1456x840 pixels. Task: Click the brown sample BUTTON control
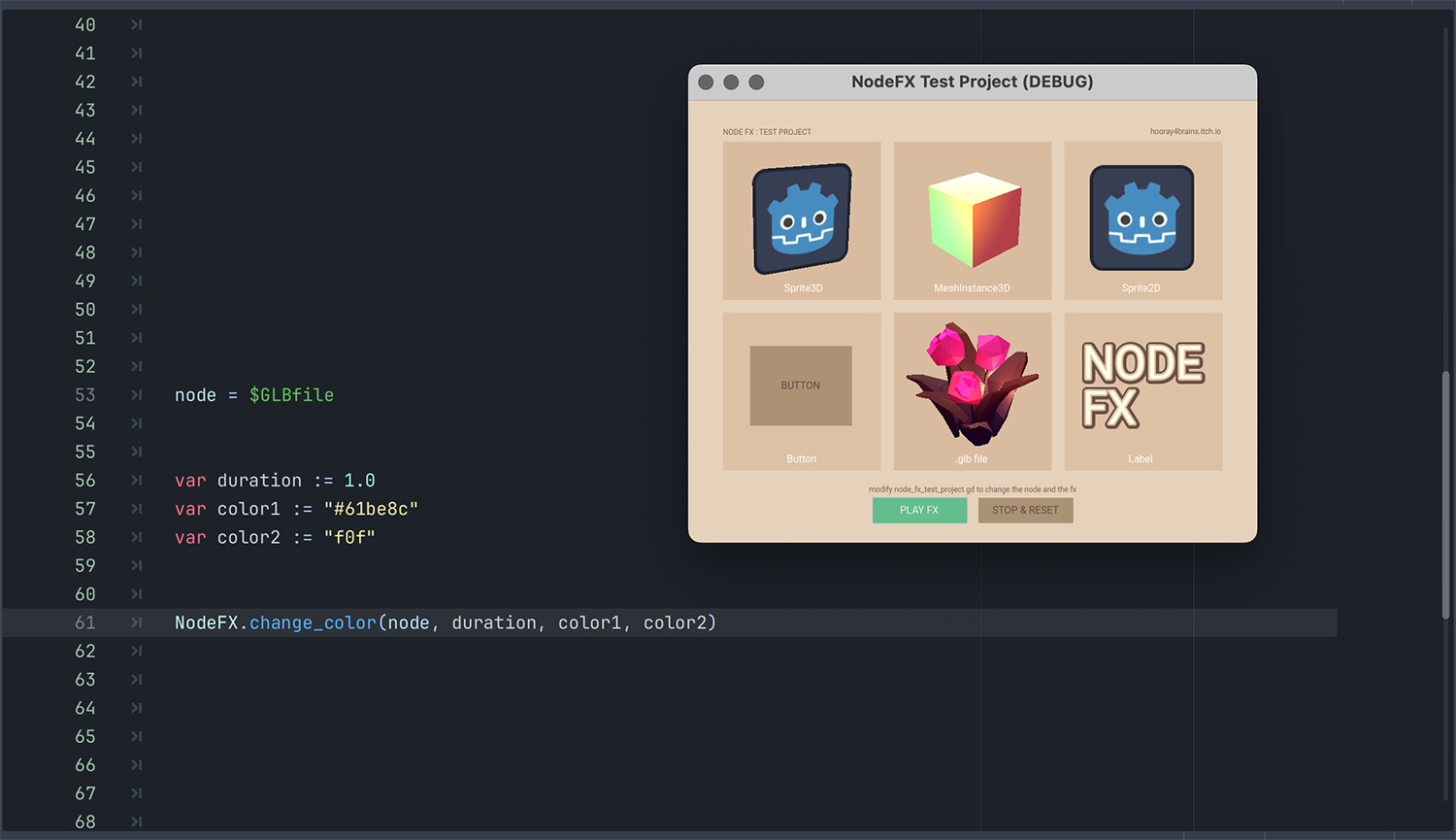coord(801,386)
